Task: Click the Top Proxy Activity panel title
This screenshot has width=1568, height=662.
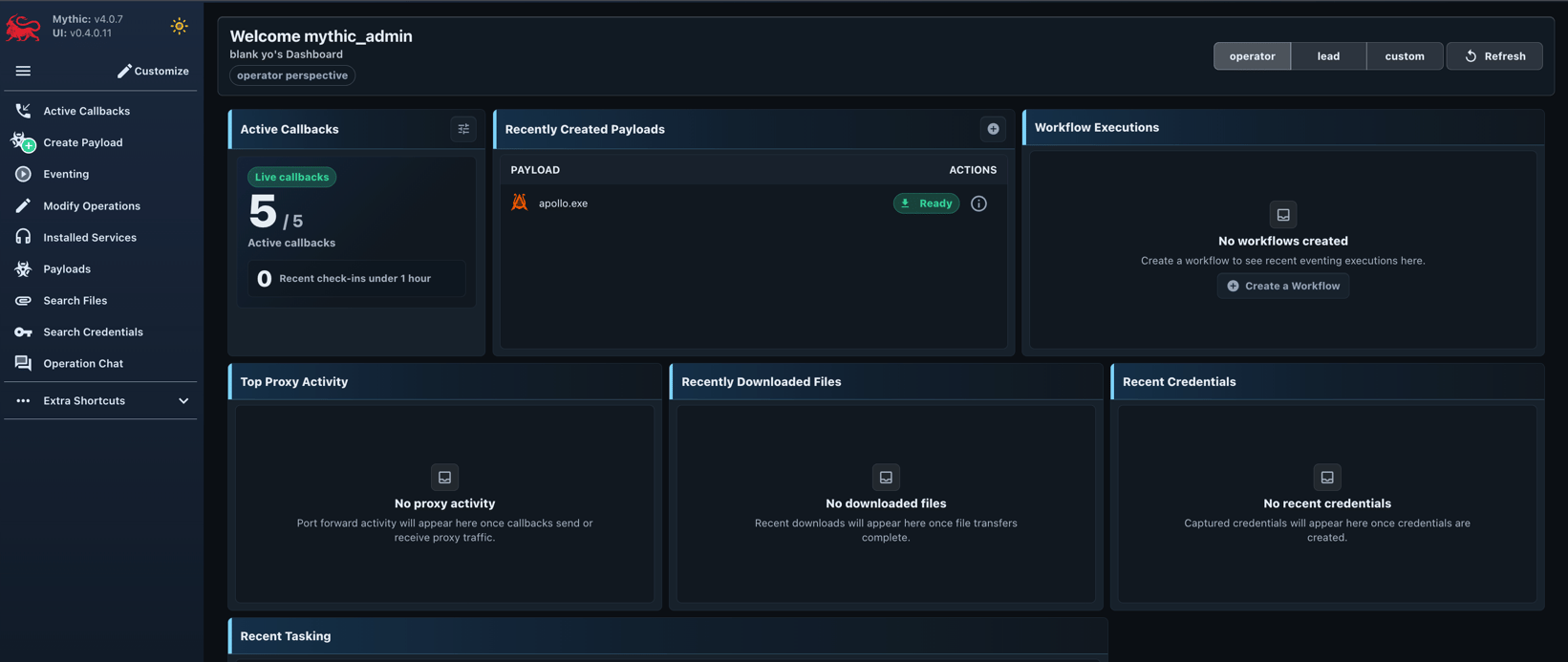Action: click(x=294, y=381)
